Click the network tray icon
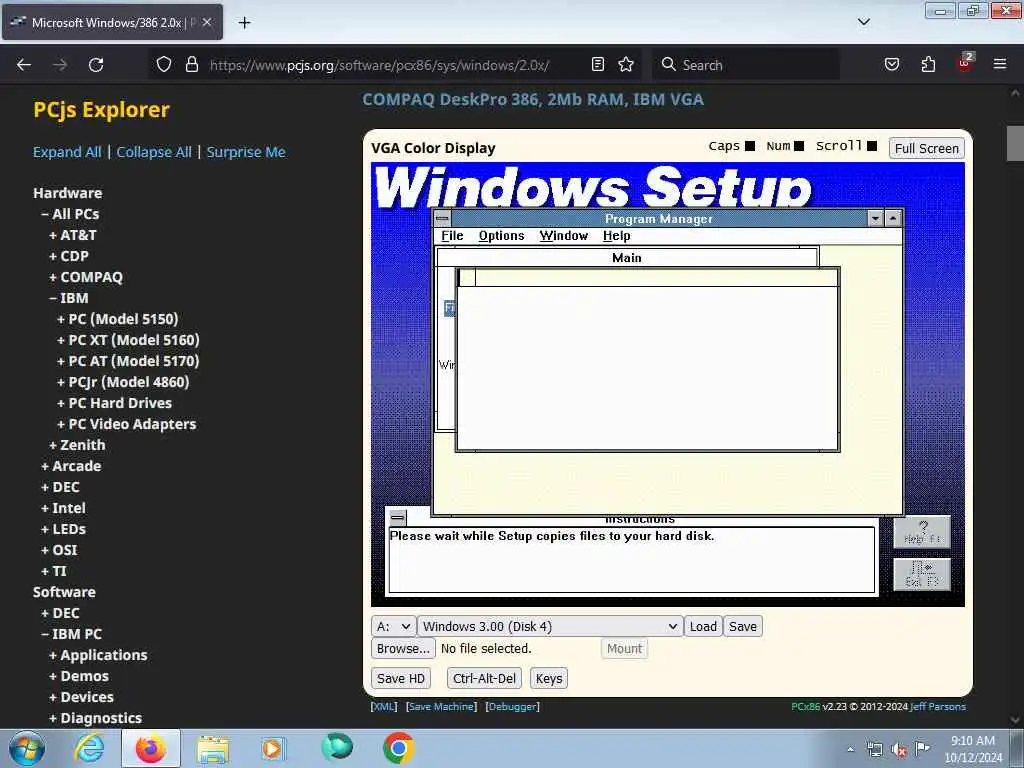 874,749
